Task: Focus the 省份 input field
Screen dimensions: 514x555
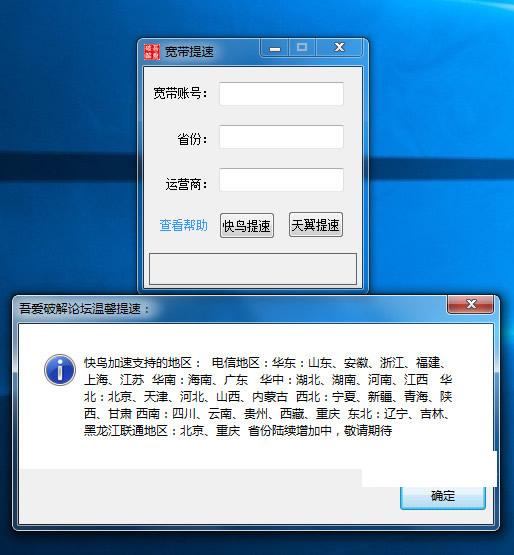Action: (x=281, y=137)
